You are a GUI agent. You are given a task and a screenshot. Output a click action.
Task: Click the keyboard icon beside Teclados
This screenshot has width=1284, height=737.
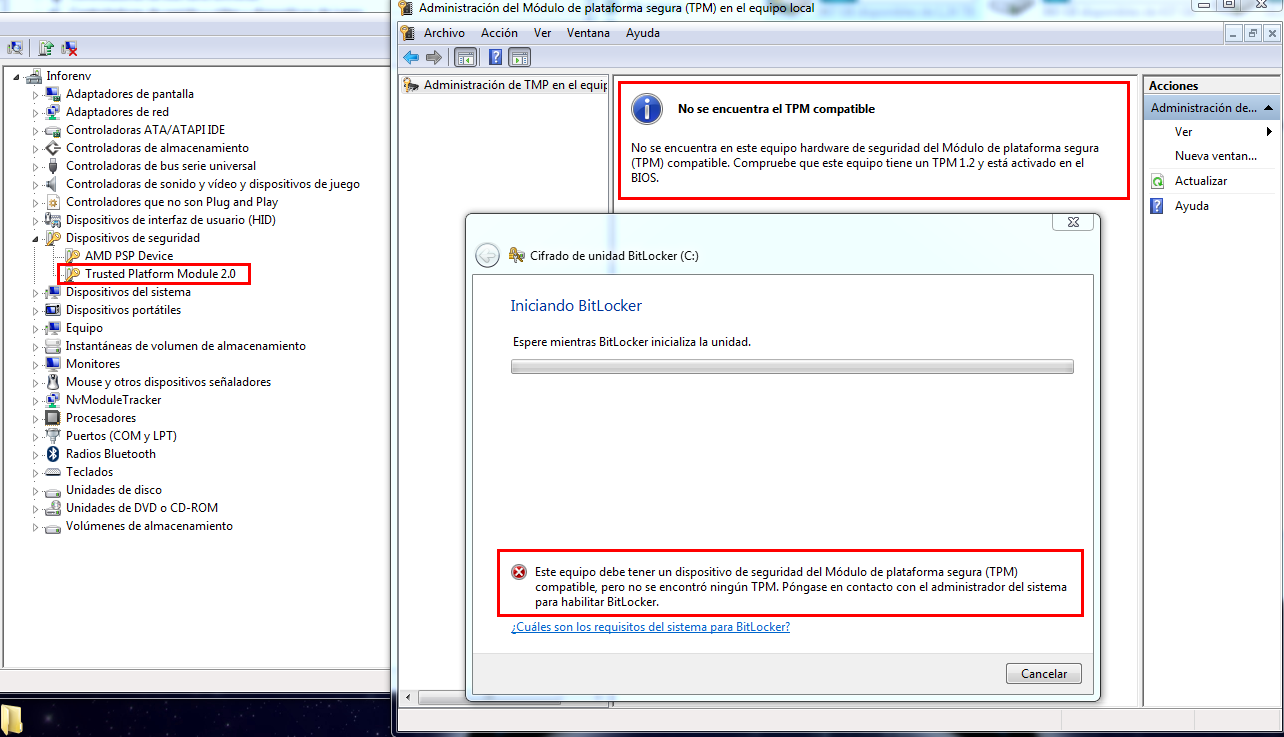point(54,472)
